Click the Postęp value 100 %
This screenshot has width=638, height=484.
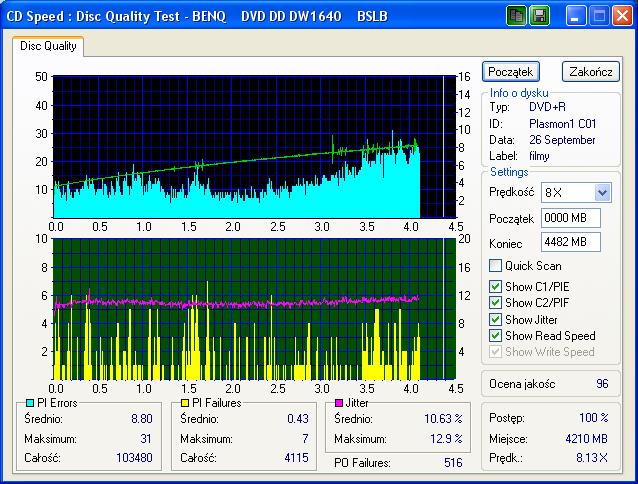tap(593, 418)
